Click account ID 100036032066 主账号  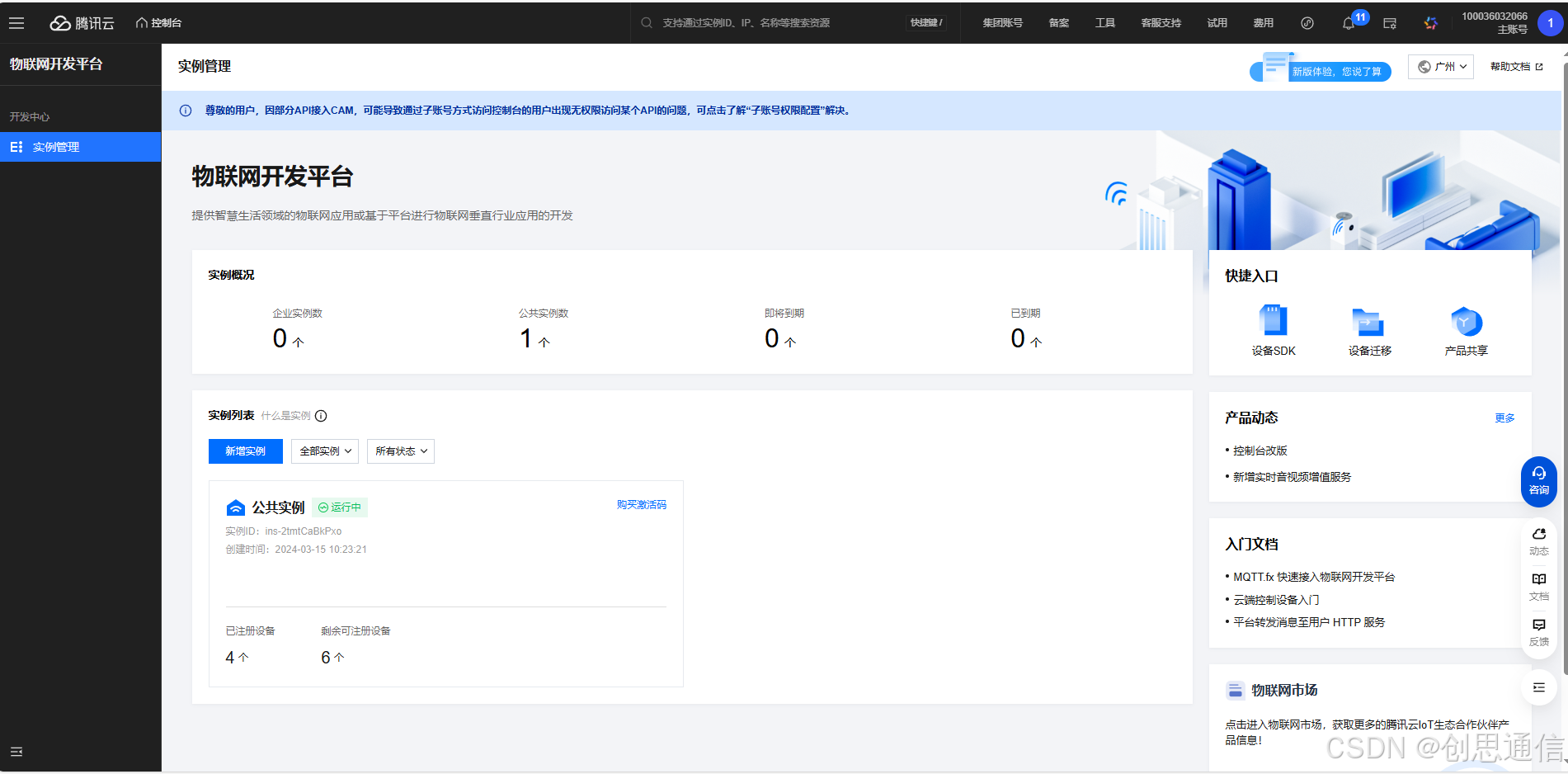1495,23
